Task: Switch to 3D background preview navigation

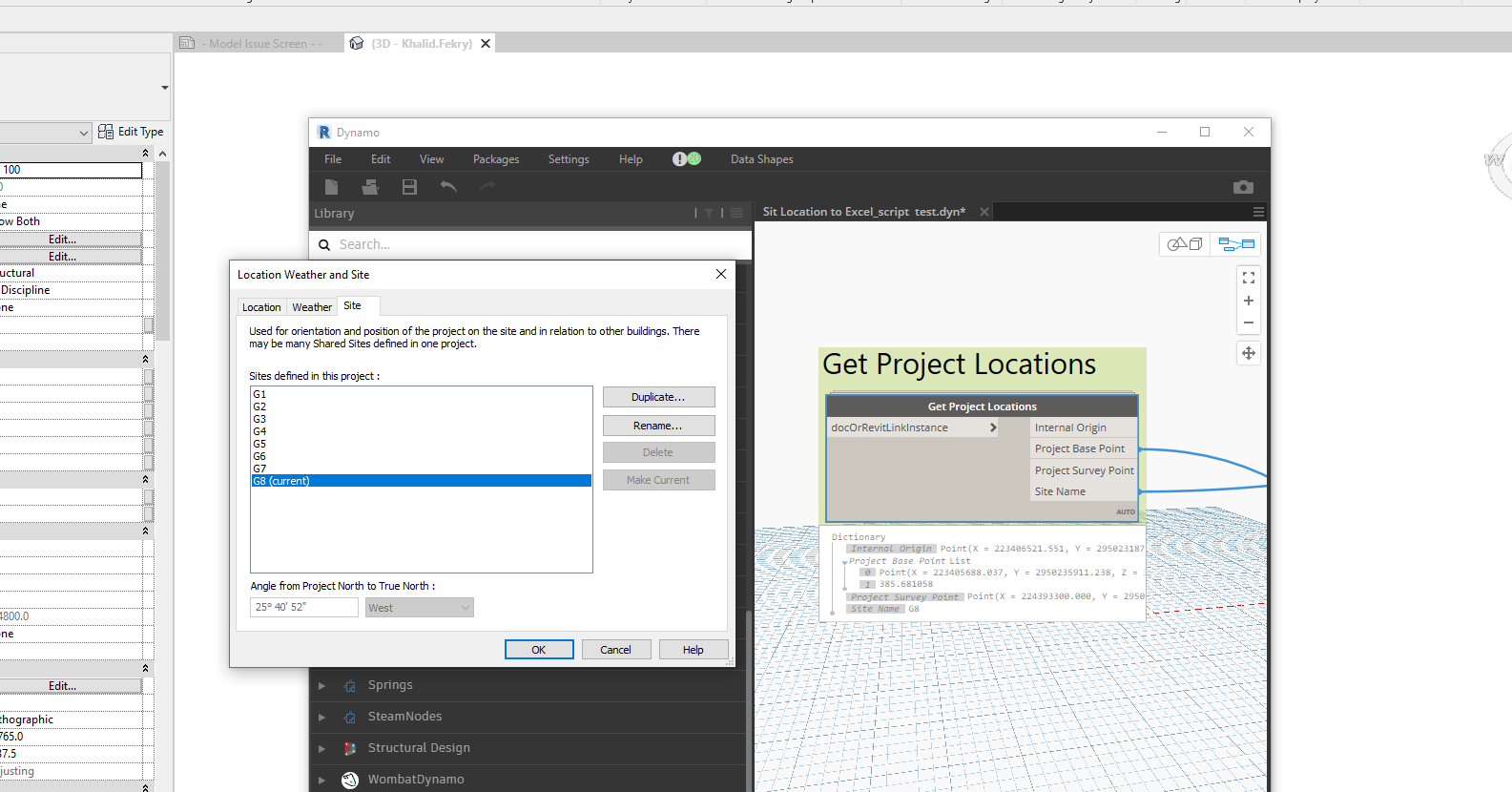Action: point(1185,244)
